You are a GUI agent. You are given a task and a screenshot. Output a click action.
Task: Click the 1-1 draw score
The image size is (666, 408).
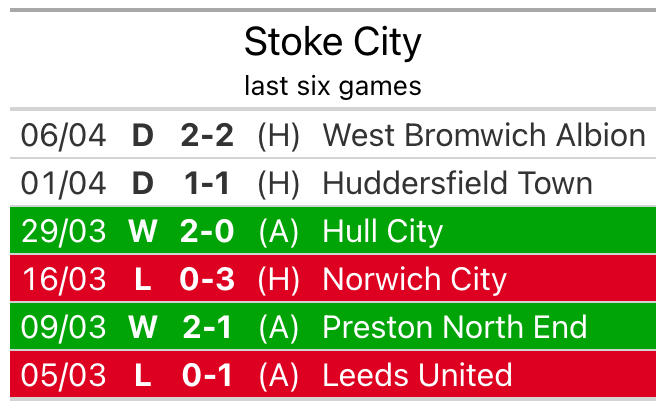coord(207,183)
